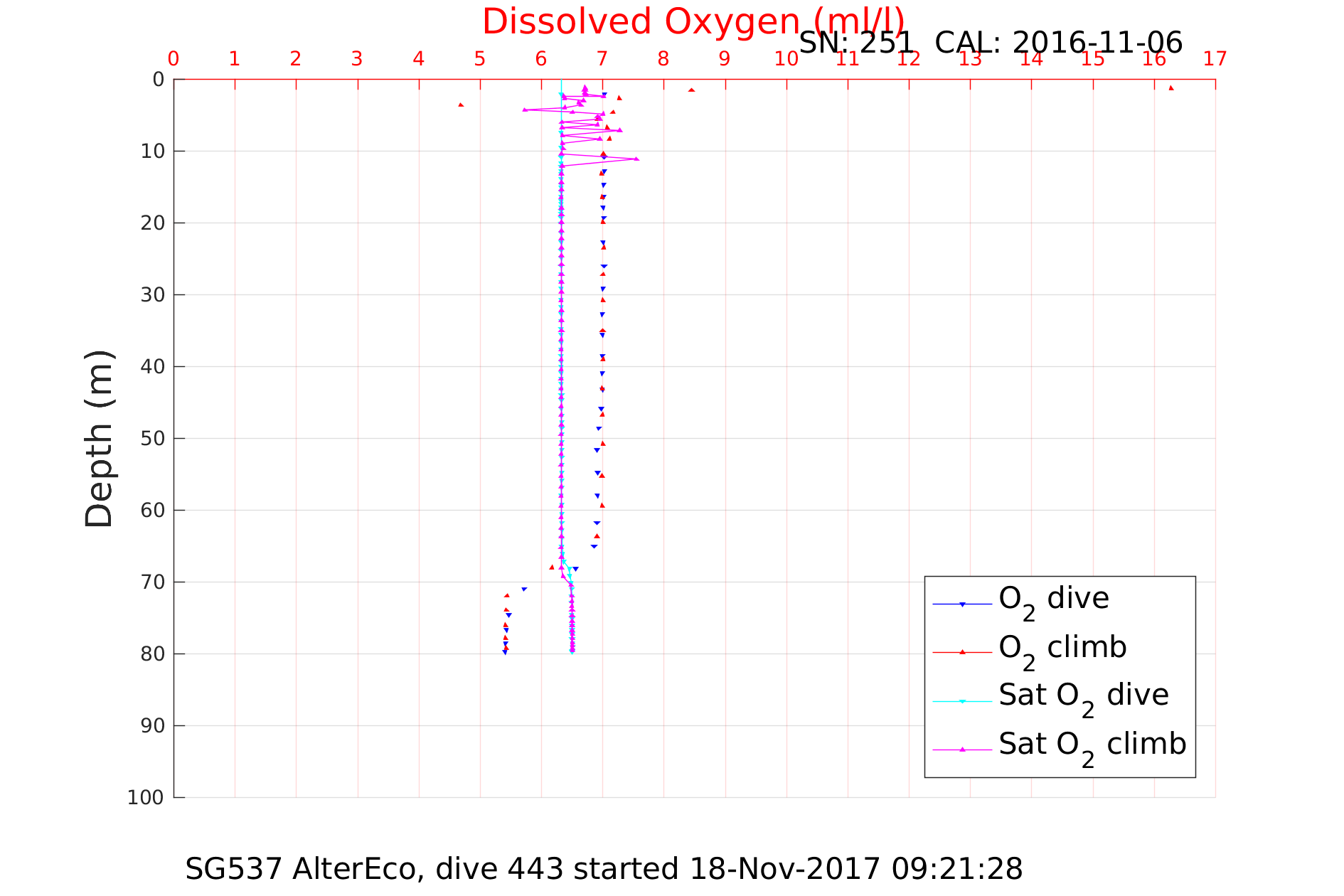Screen dimensions: 1344x896
Task: Click the red oxygen tick label '8'
Action: point(663,59)
